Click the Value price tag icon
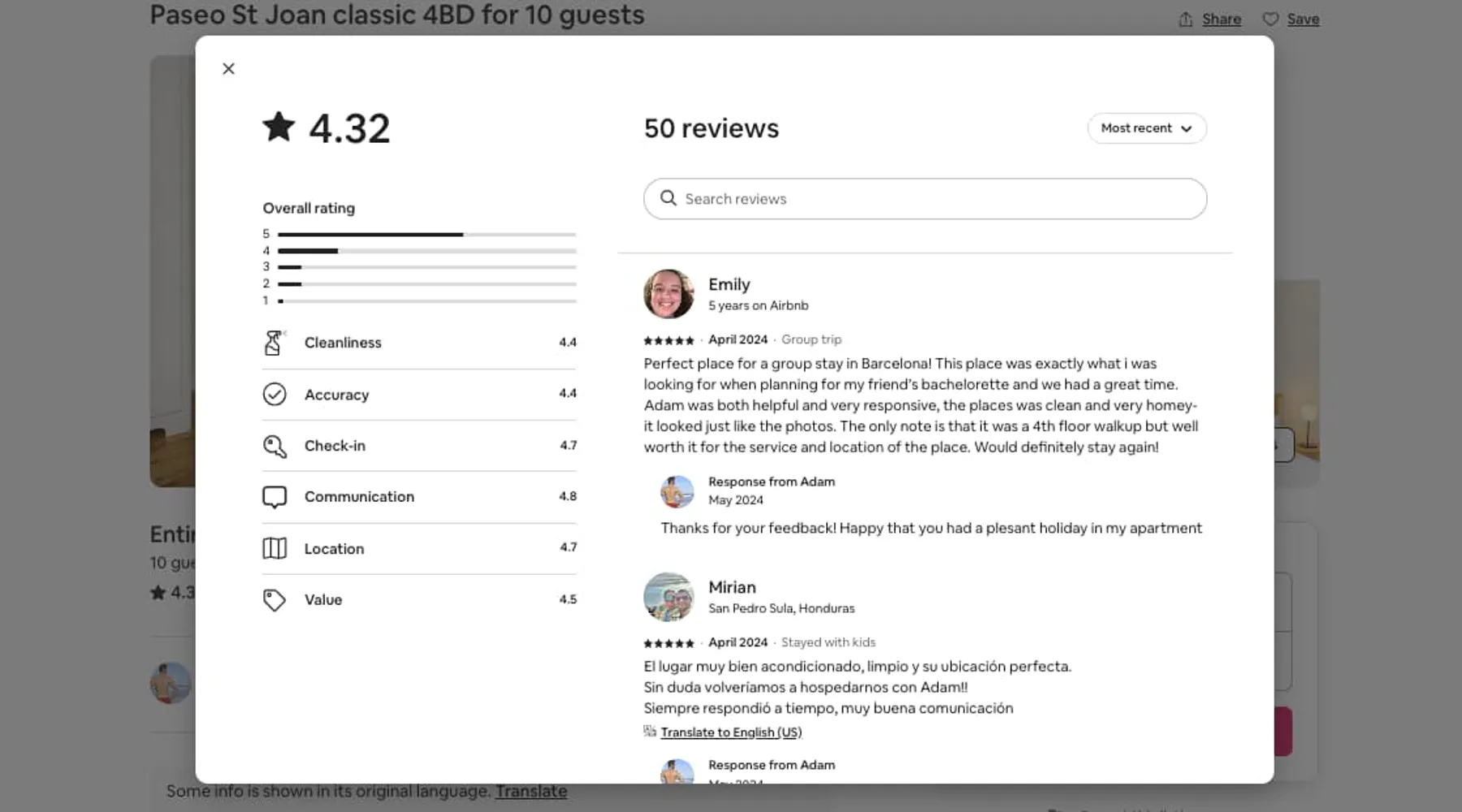1462x812 pixels. (275, 600)
